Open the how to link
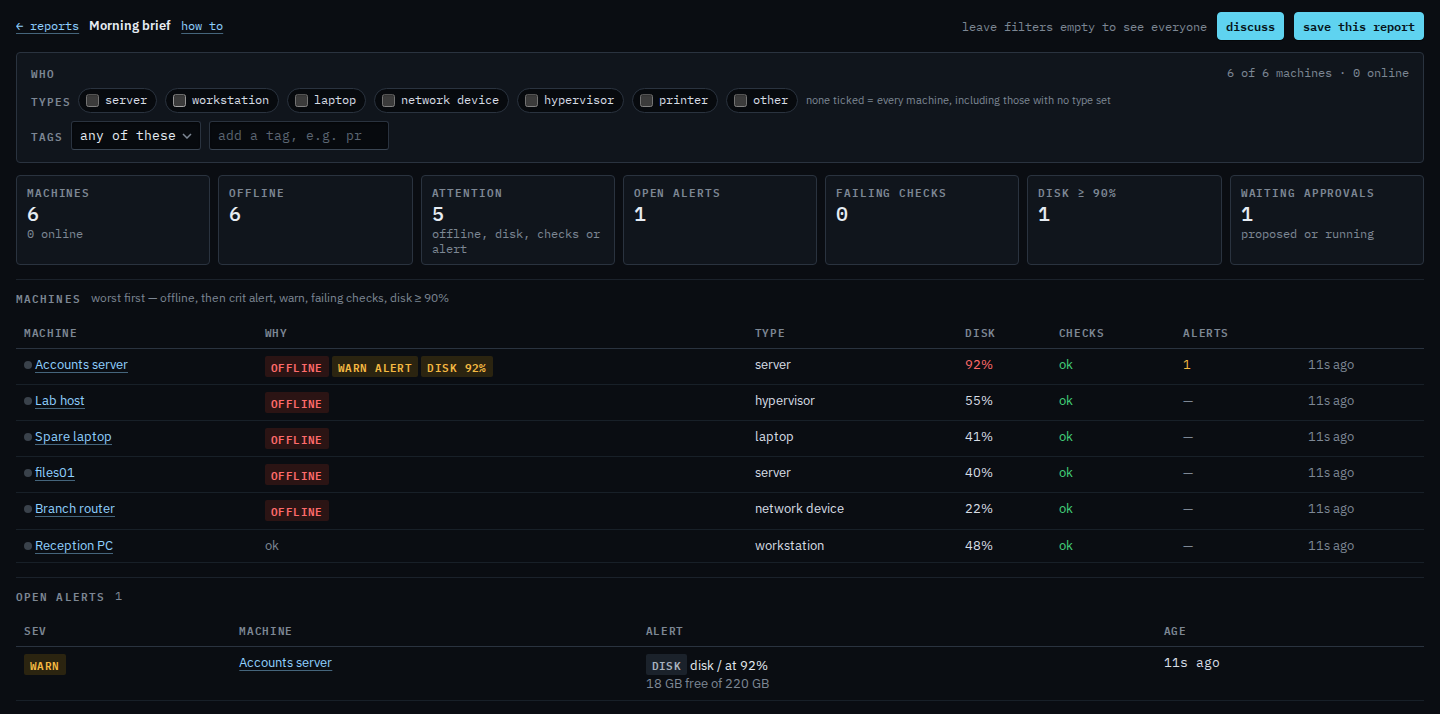 click(202, 26)
